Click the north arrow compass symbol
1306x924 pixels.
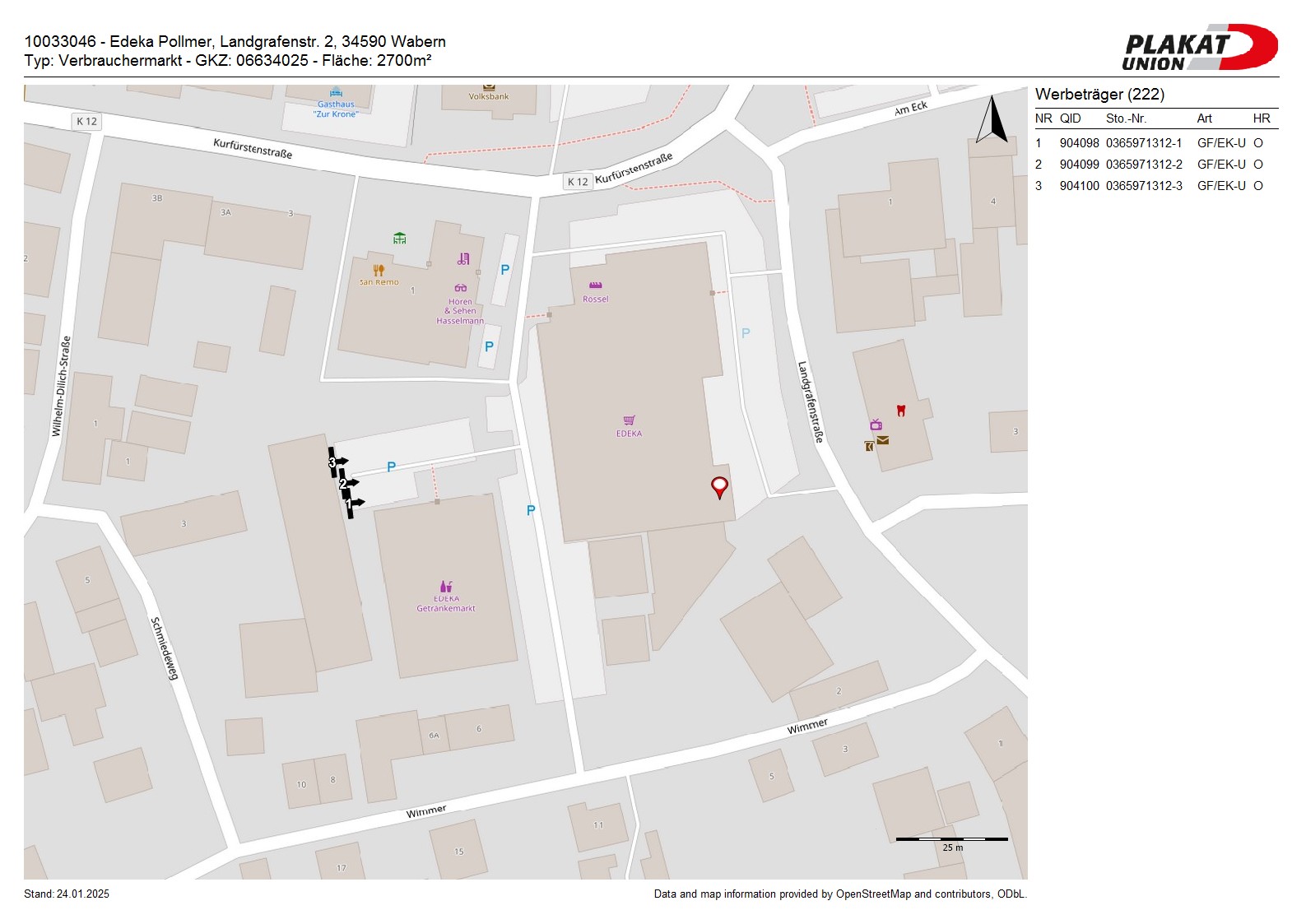pyautogui.click(x=992, y=120)
